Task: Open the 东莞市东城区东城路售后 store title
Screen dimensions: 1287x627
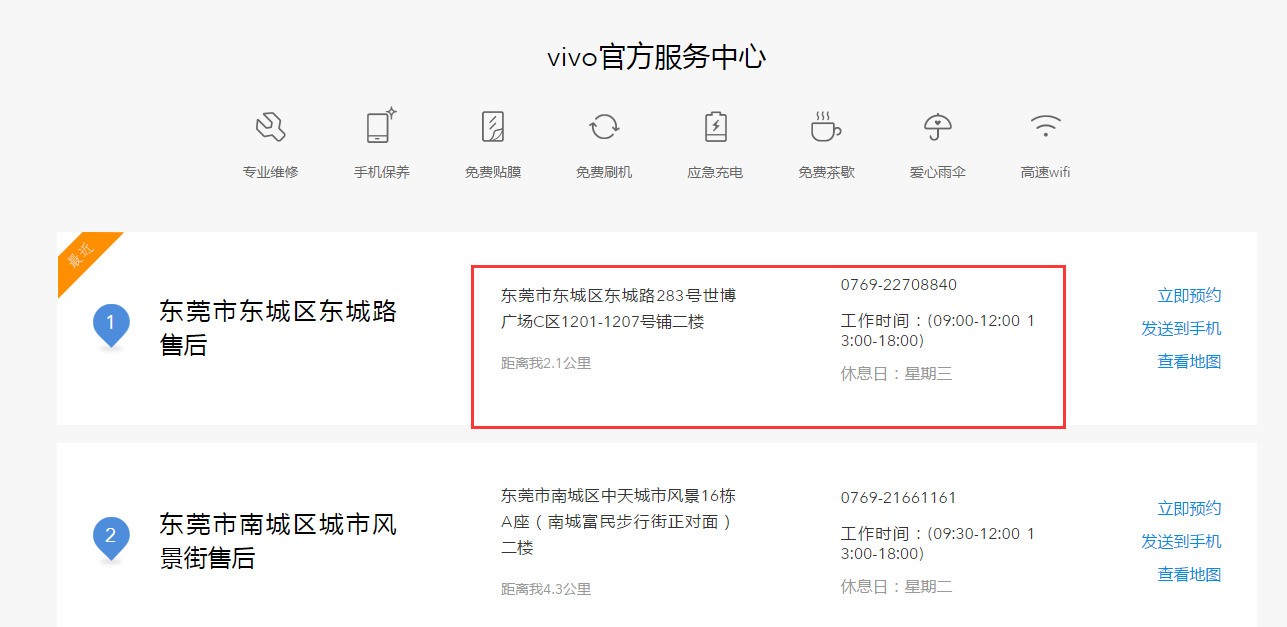Action: (x=278, y=328)
